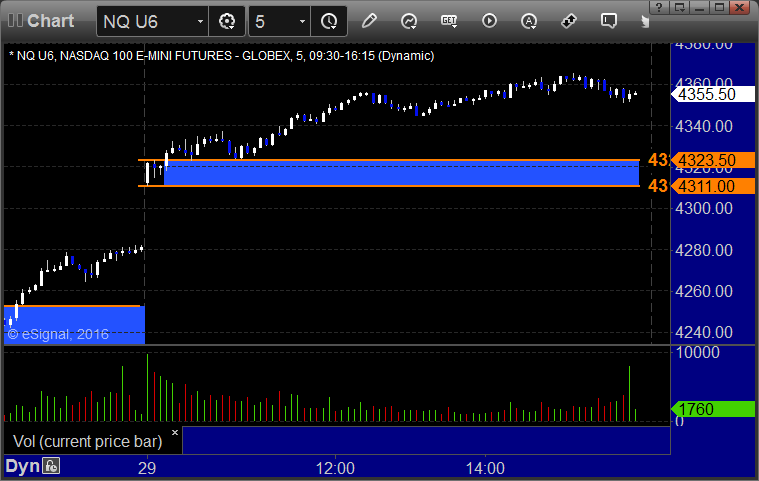Click the help question mark button
The width and height of the screenshot is (759, 481).
659,7
